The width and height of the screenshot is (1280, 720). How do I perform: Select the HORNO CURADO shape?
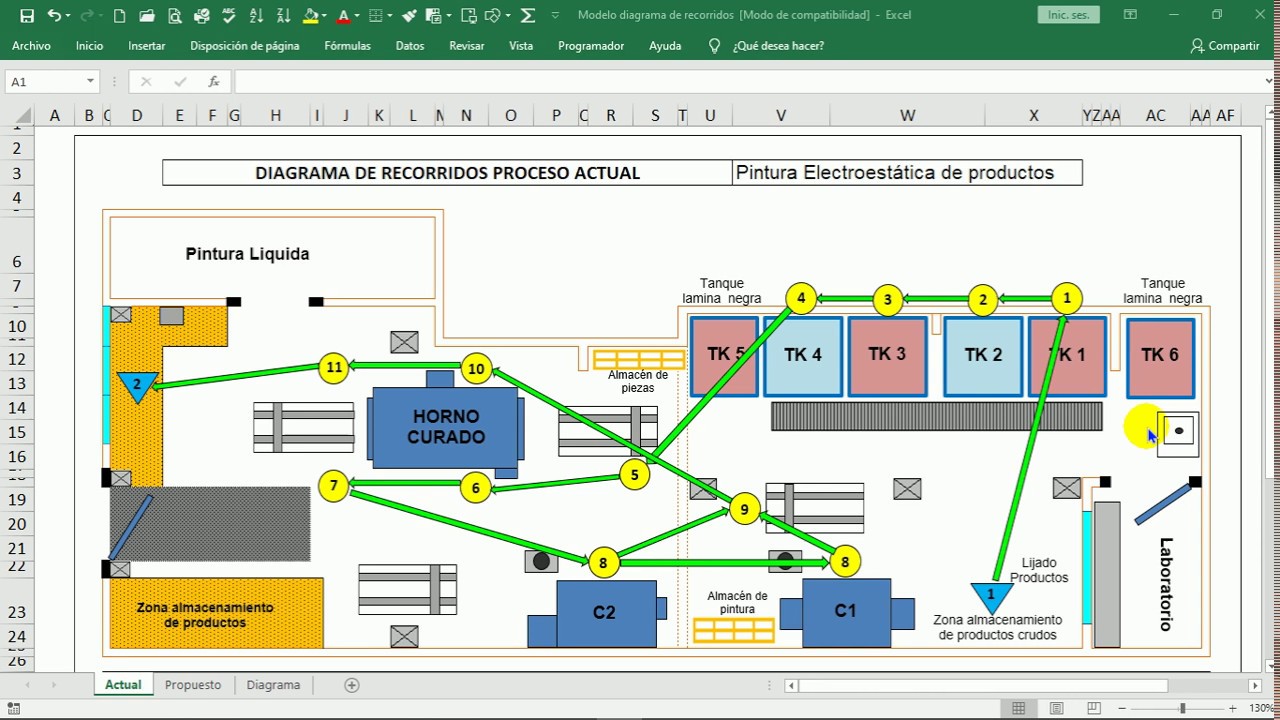[x=445, y=427]
